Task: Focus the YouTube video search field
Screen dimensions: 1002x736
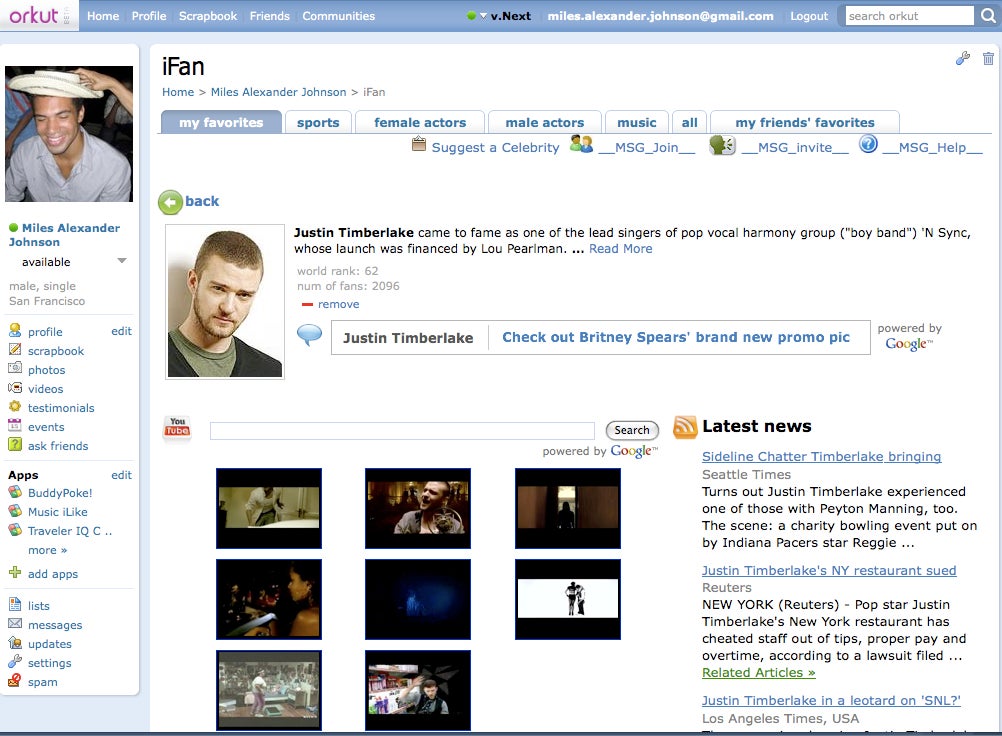Action: [402, 431]
